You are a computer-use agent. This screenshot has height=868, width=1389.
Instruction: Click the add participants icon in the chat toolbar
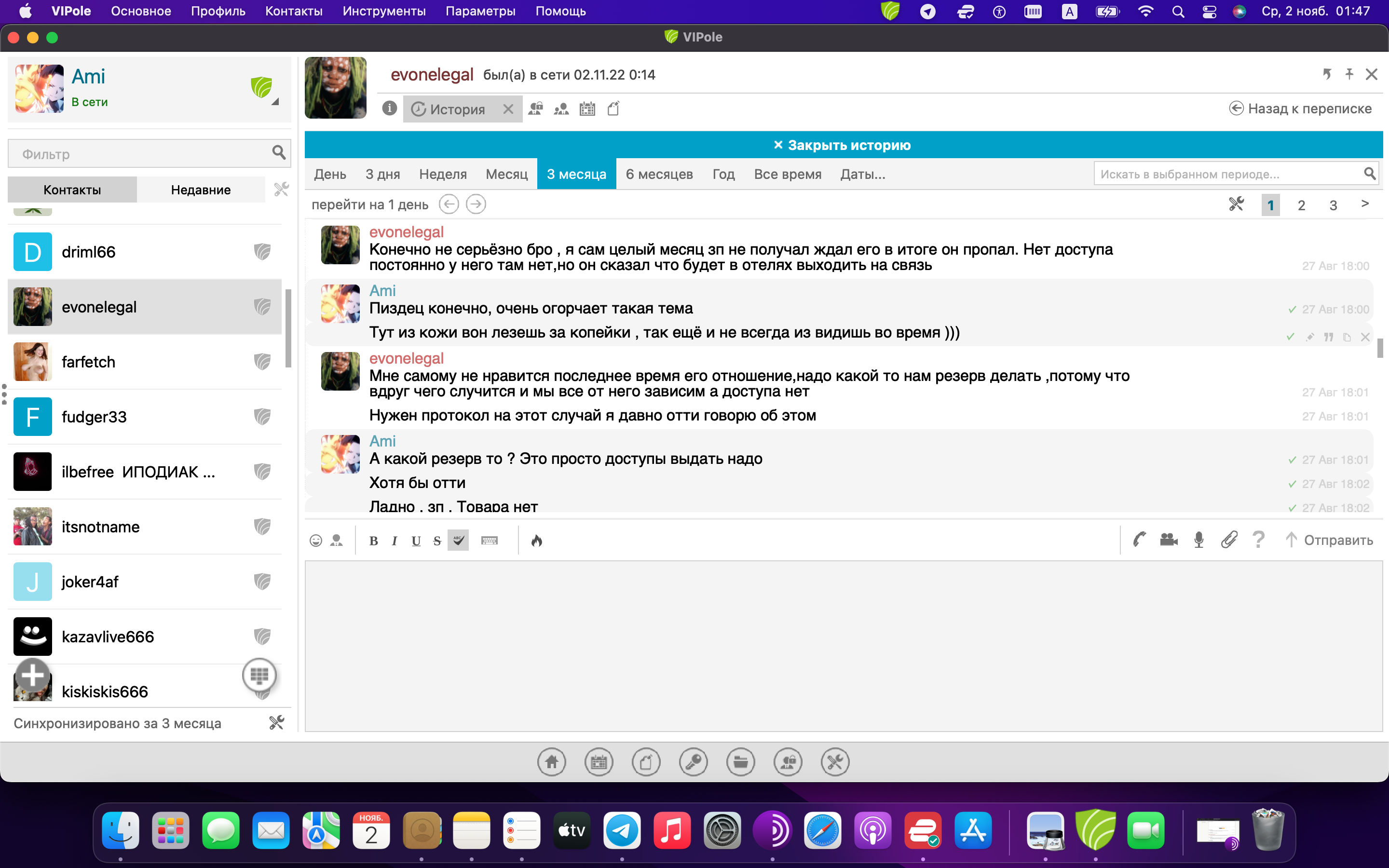point(561,108)
